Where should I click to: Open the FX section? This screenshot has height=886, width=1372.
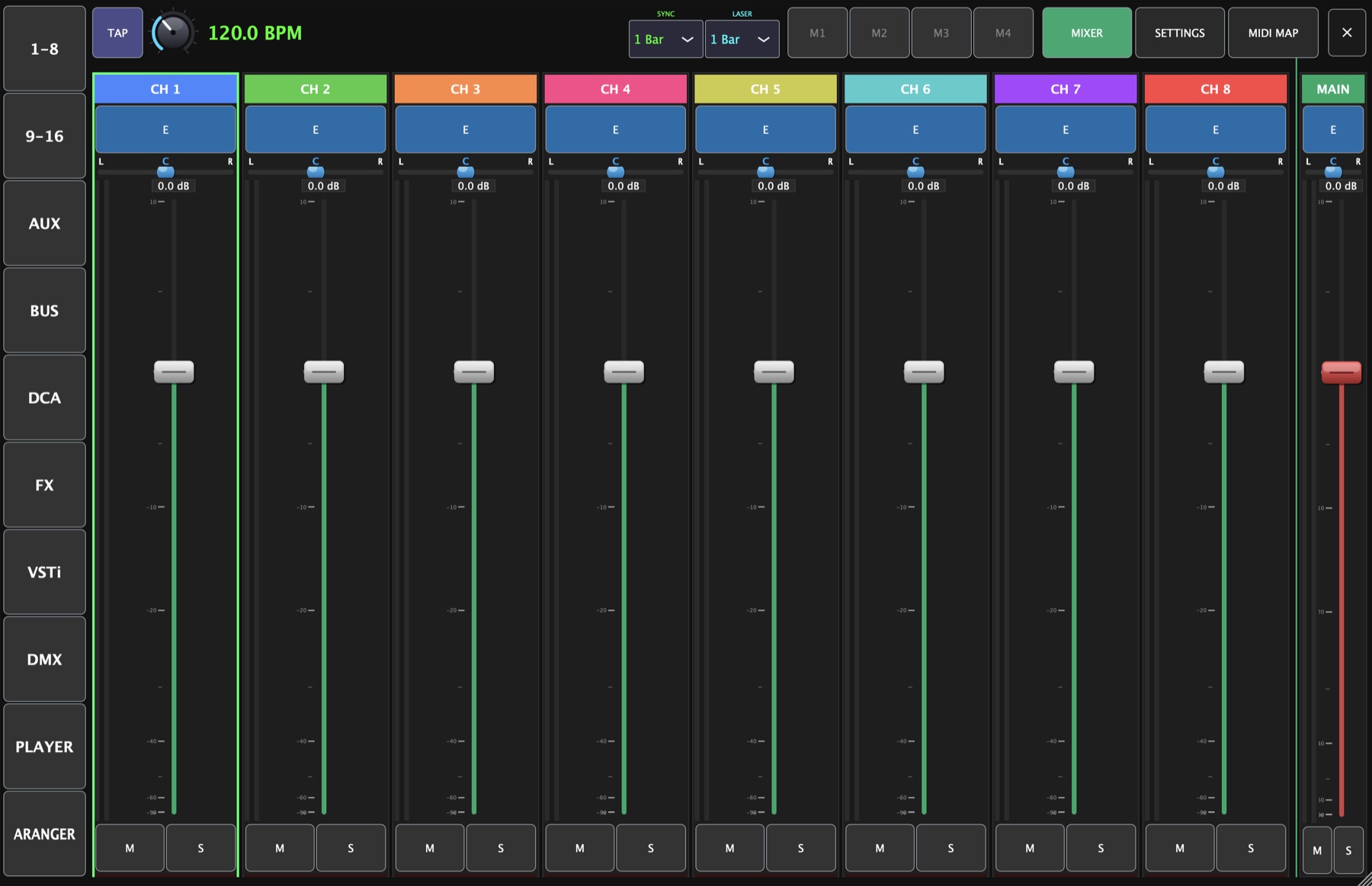(x=44, y=485)
